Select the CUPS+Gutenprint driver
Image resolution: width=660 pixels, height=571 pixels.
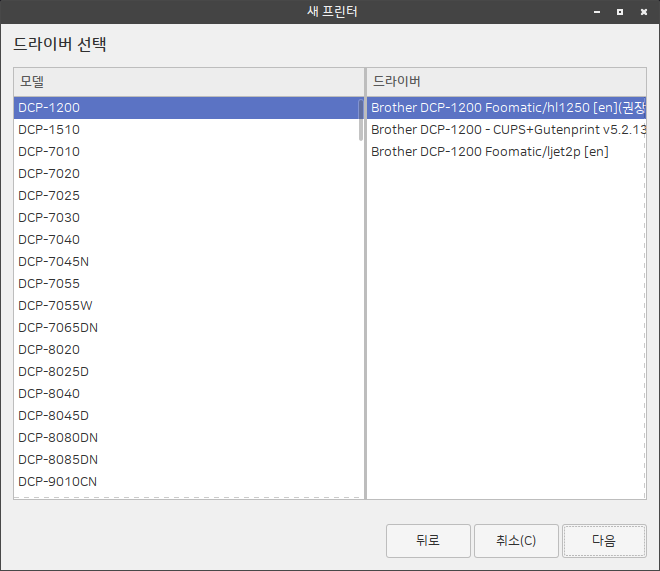tap(507, 130)
